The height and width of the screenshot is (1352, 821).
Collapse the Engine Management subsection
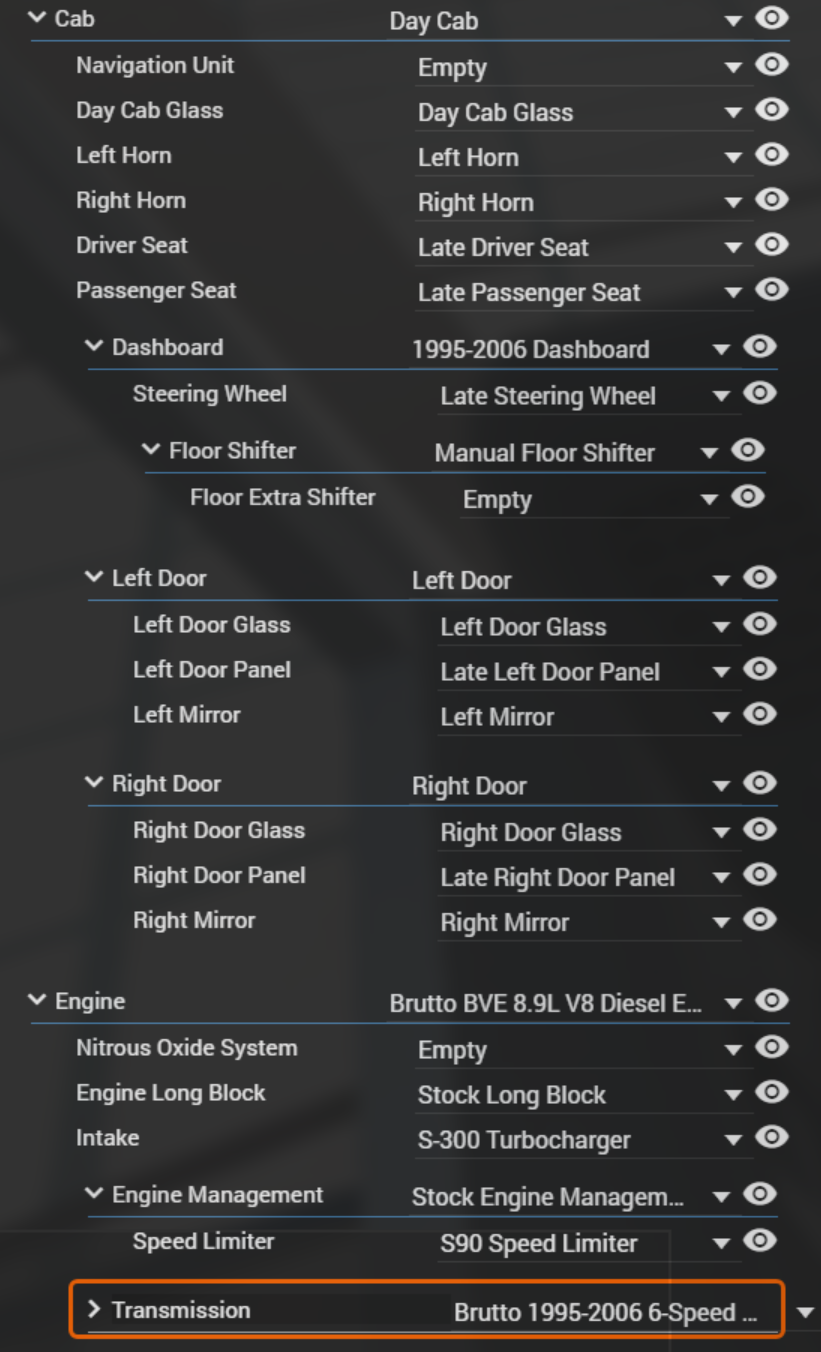(95, 1195)
